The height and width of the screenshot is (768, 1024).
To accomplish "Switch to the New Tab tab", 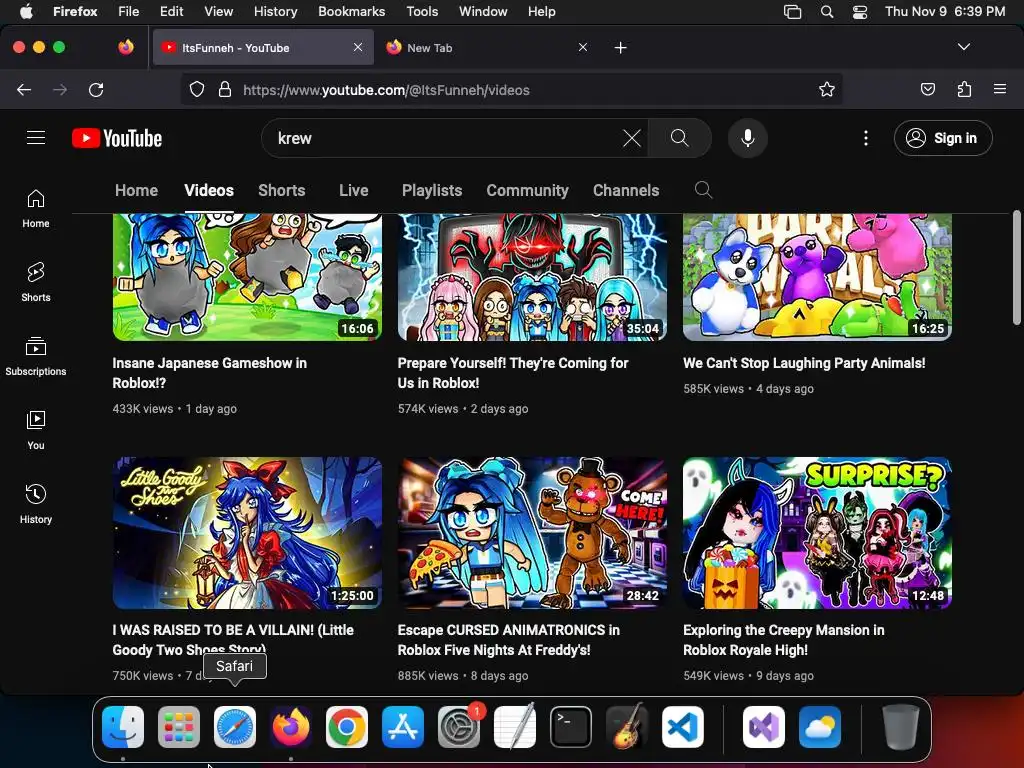I will pyautogui.click(x=487, y=48).
